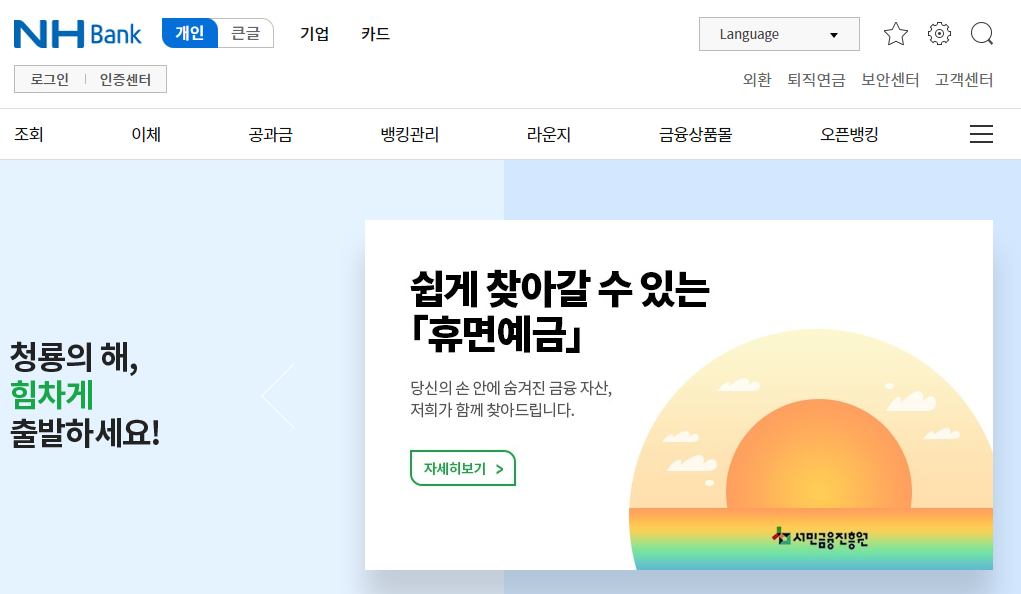Click the sunrise illustration on the banner

pos(811,449)
